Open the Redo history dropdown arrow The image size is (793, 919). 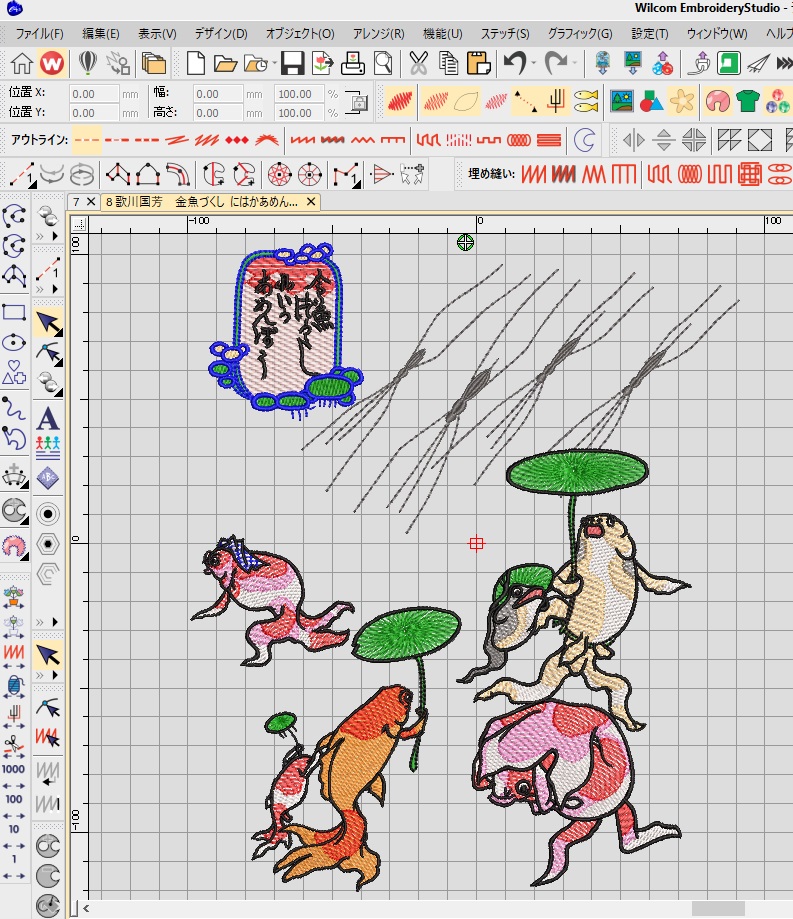[574, 63]
